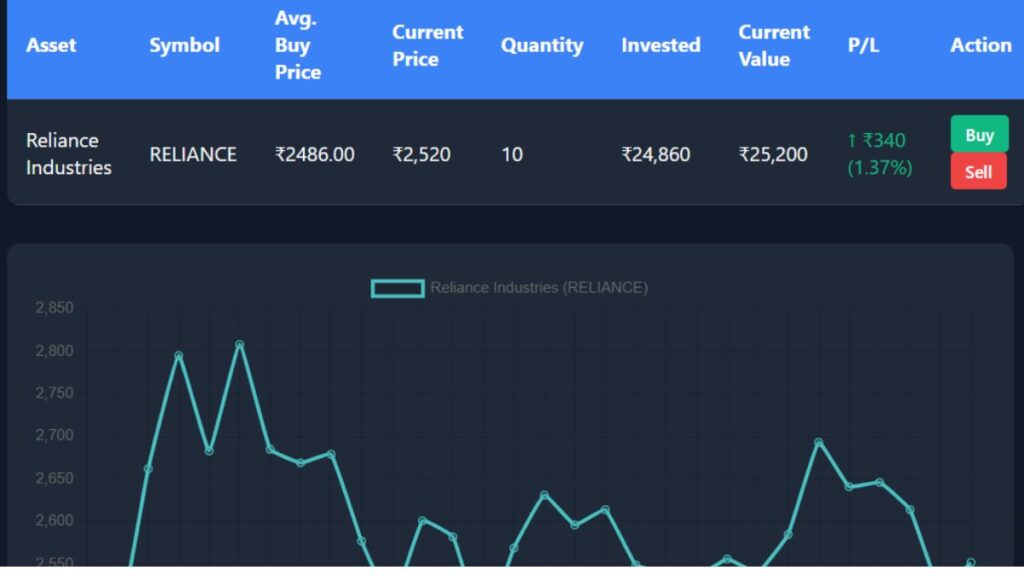Toggle the Reliance Industries (RELIANCE) chart legend

509,288
